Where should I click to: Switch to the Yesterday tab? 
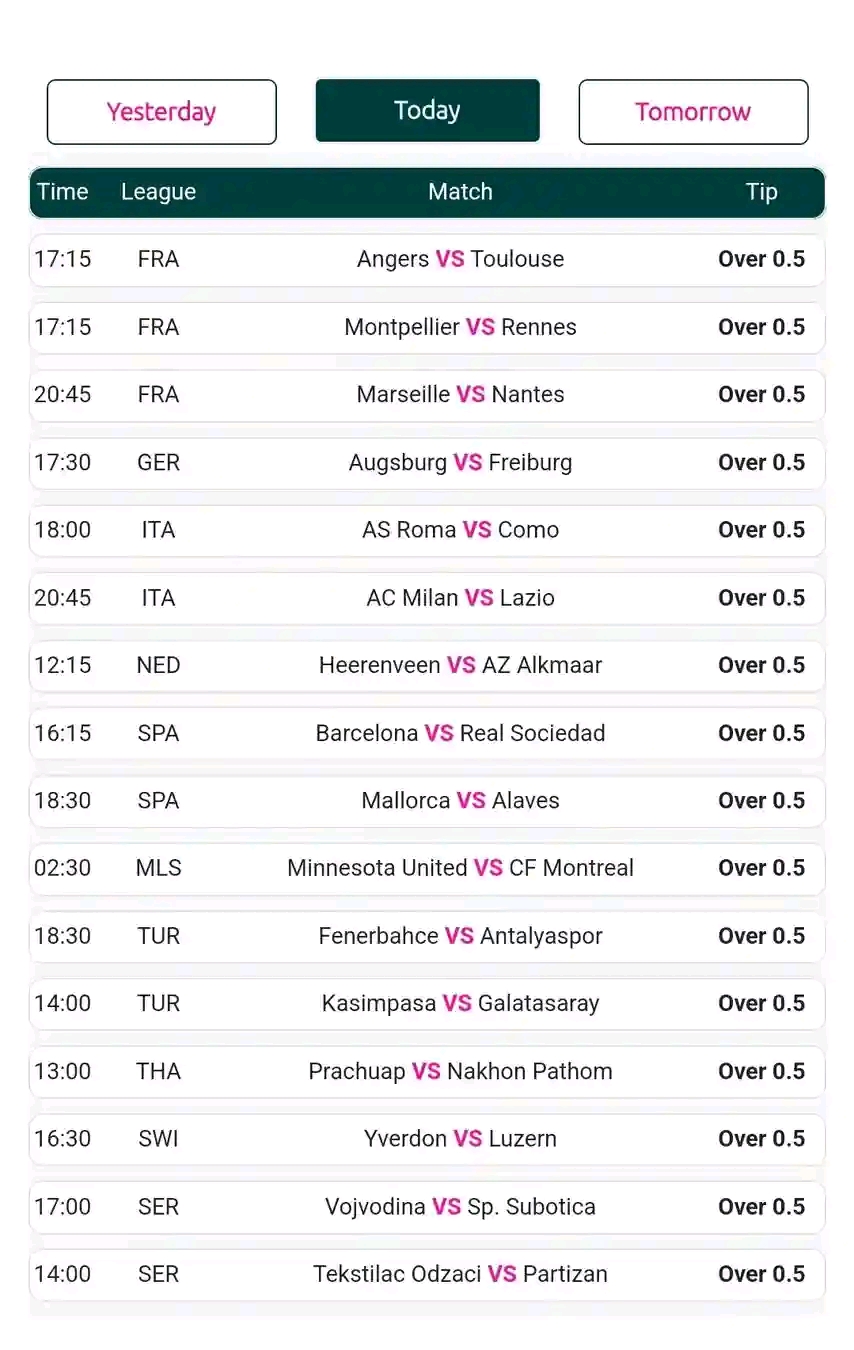pyautogui.click(x=161, y=112)
